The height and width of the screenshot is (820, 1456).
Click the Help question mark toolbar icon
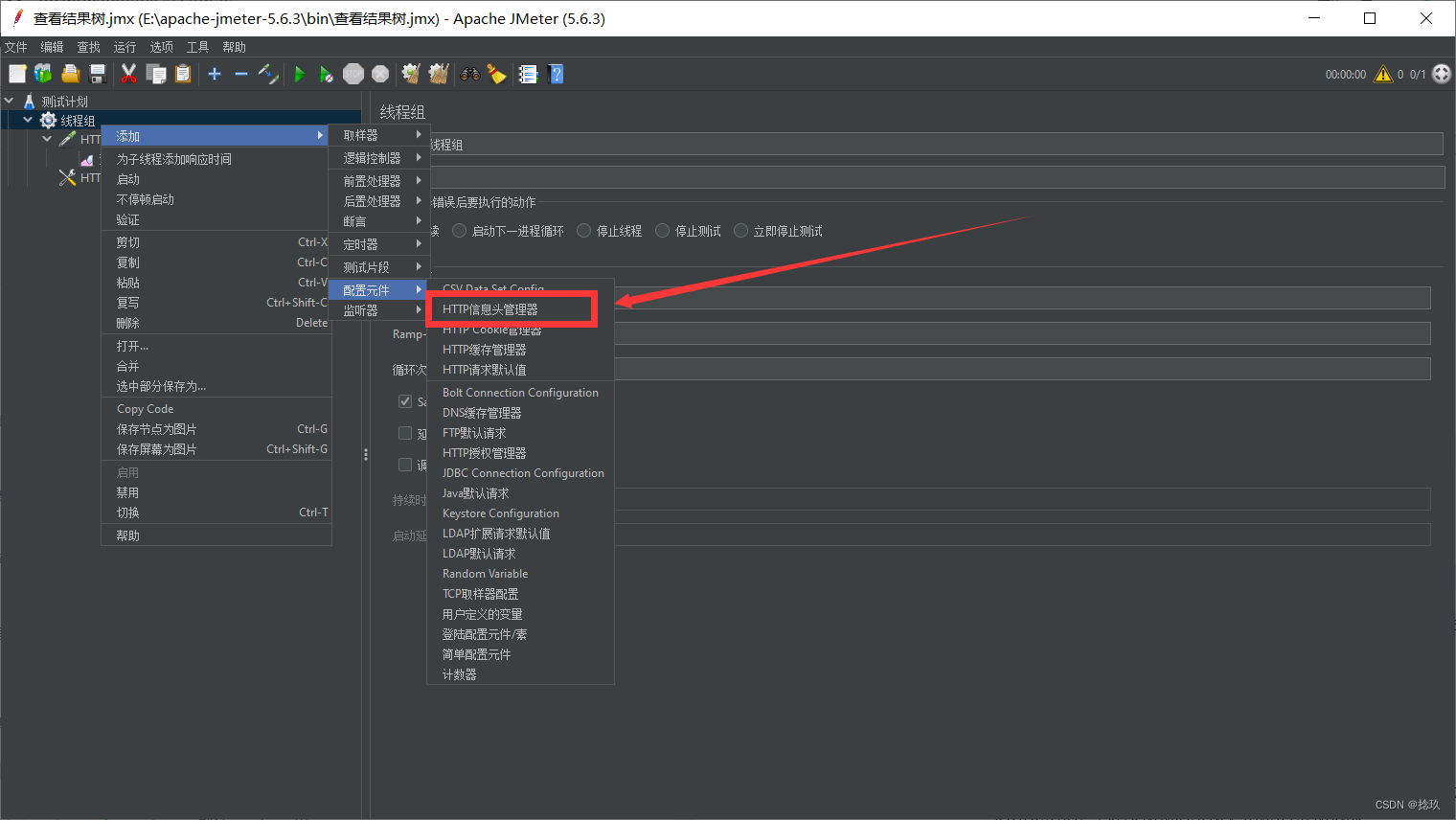pos(556,74)
